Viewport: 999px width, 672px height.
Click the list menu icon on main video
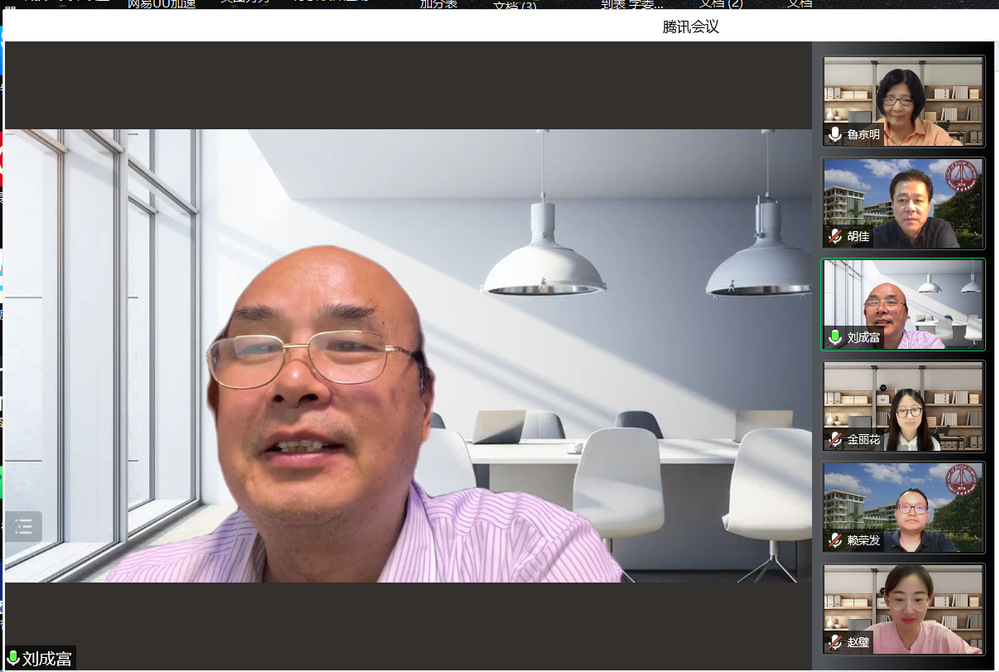point(24,526)
